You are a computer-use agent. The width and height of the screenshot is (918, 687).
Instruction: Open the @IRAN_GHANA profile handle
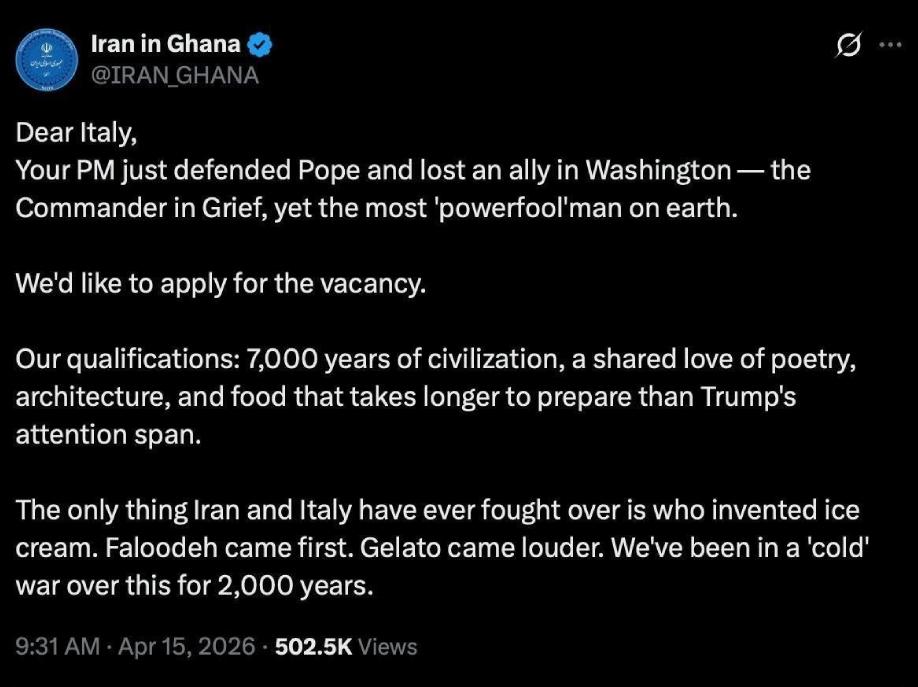point(175,72)
